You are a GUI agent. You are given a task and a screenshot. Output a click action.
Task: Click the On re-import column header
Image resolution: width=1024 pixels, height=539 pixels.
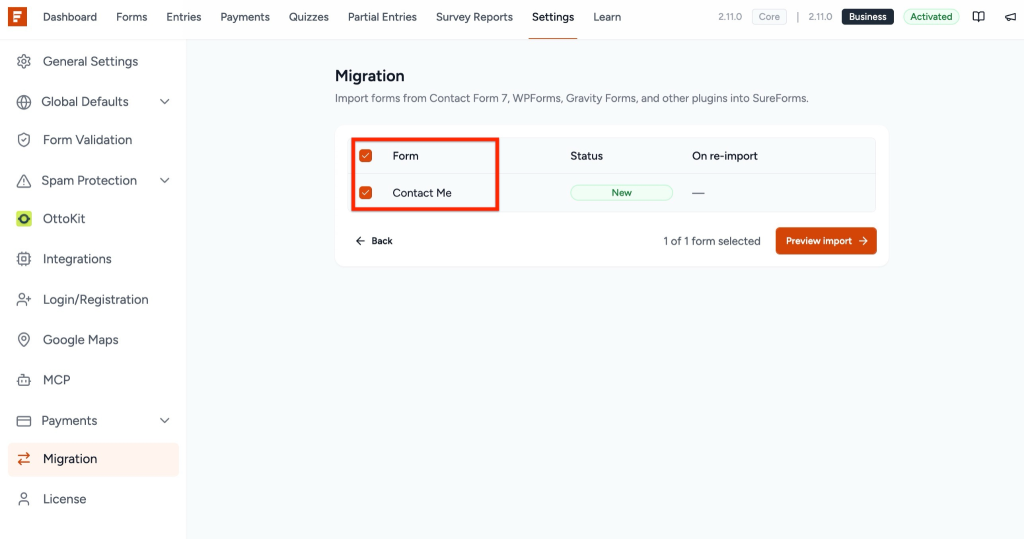coord(725,156)
